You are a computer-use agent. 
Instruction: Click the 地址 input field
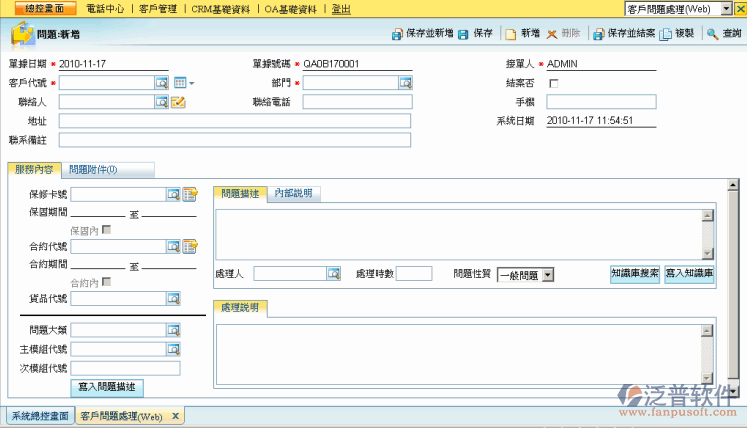[x=235, y=120]
